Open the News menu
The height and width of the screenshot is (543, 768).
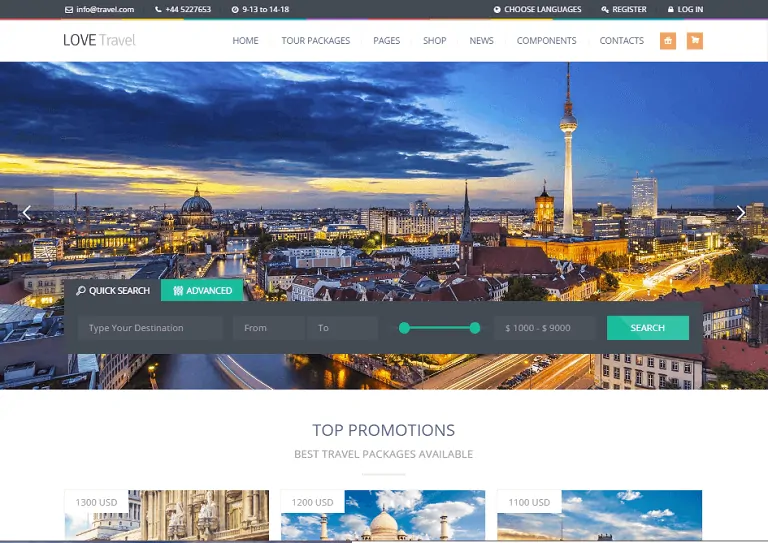[481, 41]
